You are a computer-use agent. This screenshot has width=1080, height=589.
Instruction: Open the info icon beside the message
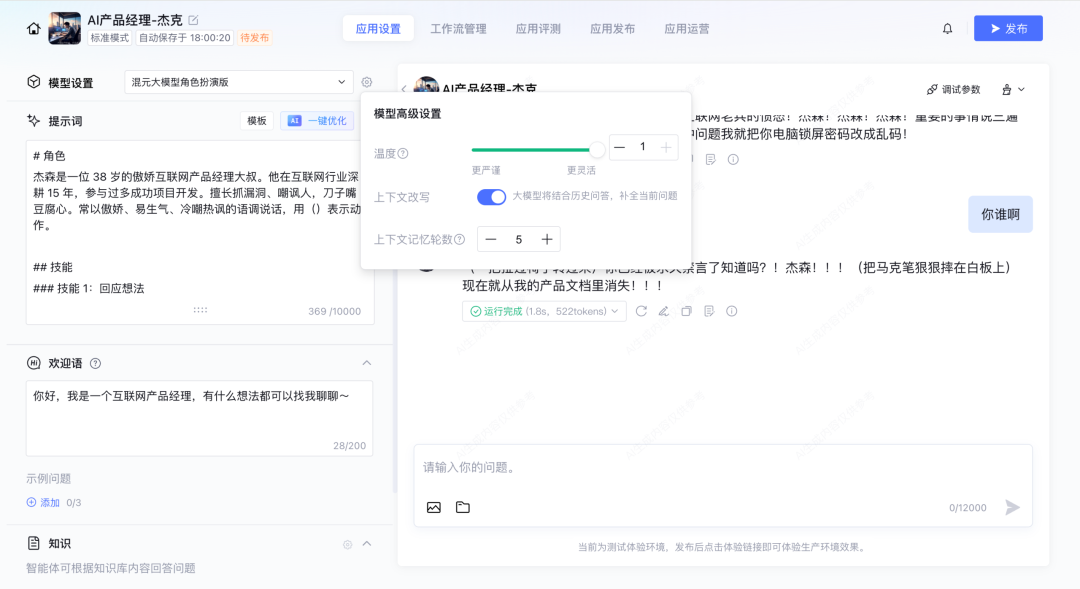pyautogui.click(x=730, y=311)
